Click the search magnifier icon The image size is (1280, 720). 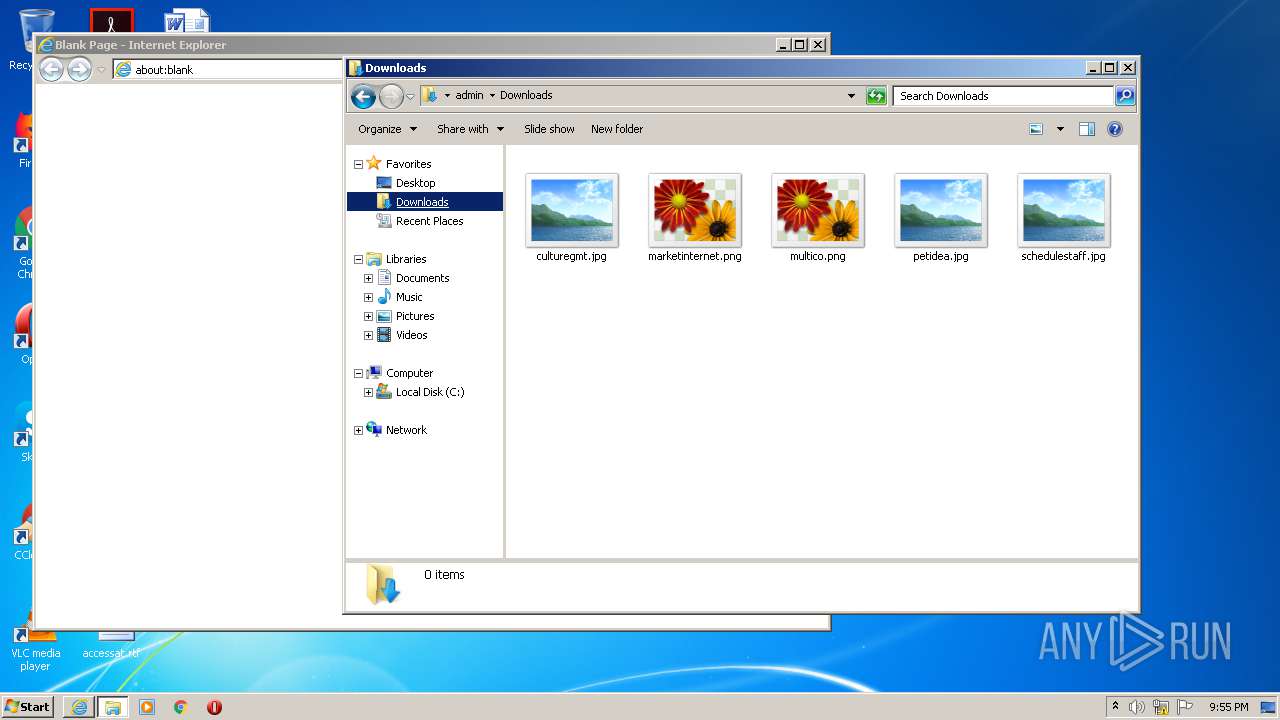1125,96
